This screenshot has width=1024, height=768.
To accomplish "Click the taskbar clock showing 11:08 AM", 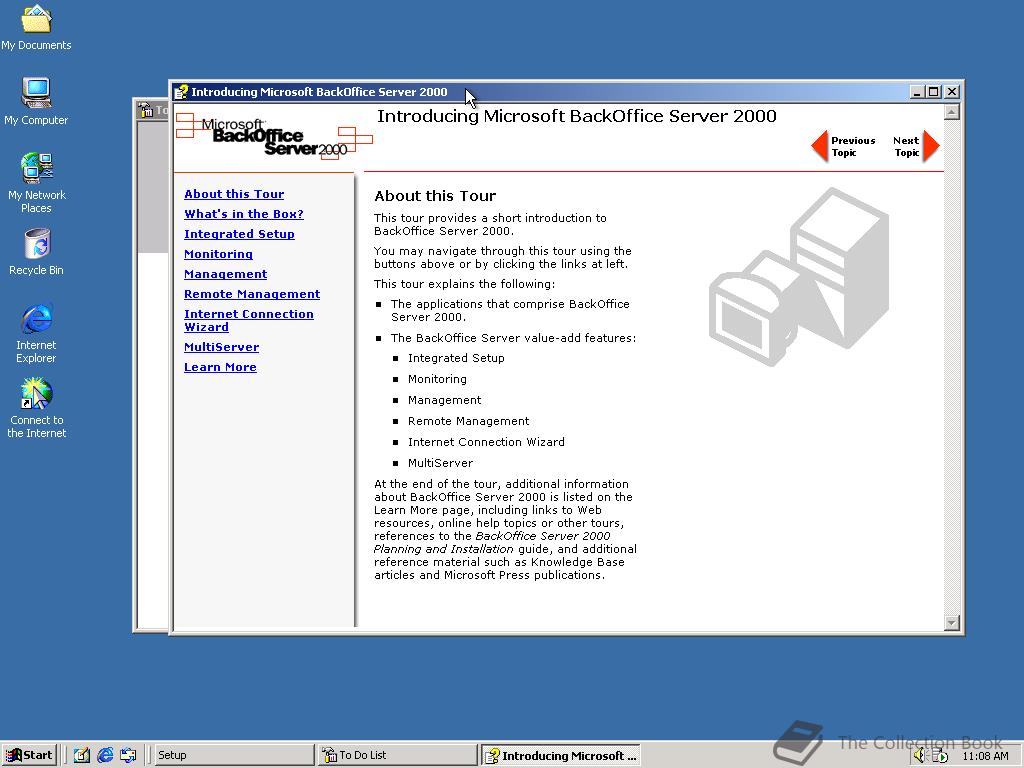I will pos(985,756).
